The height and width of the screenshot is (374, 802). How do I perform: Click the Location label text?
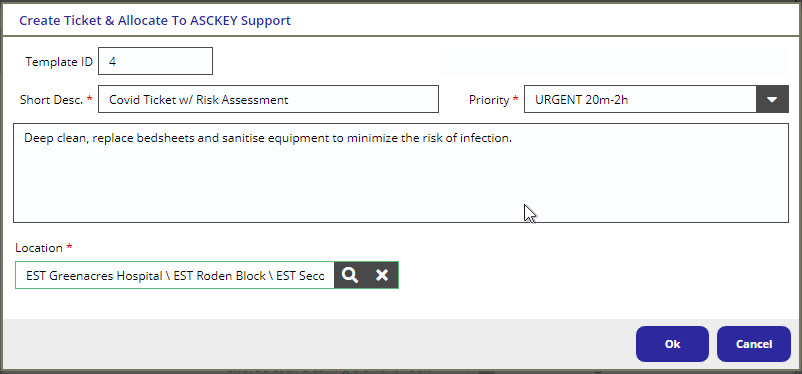click(39, 248)
